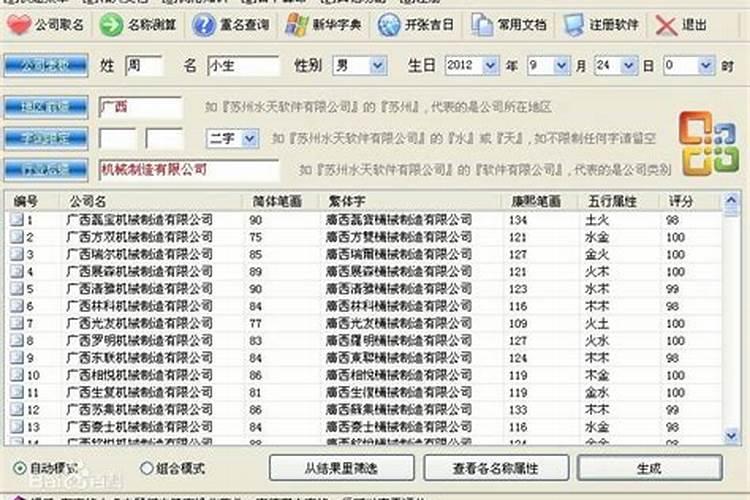Click the region input field containing 广西
Viewport: 750px width, 500px height.
click(140, 107)
